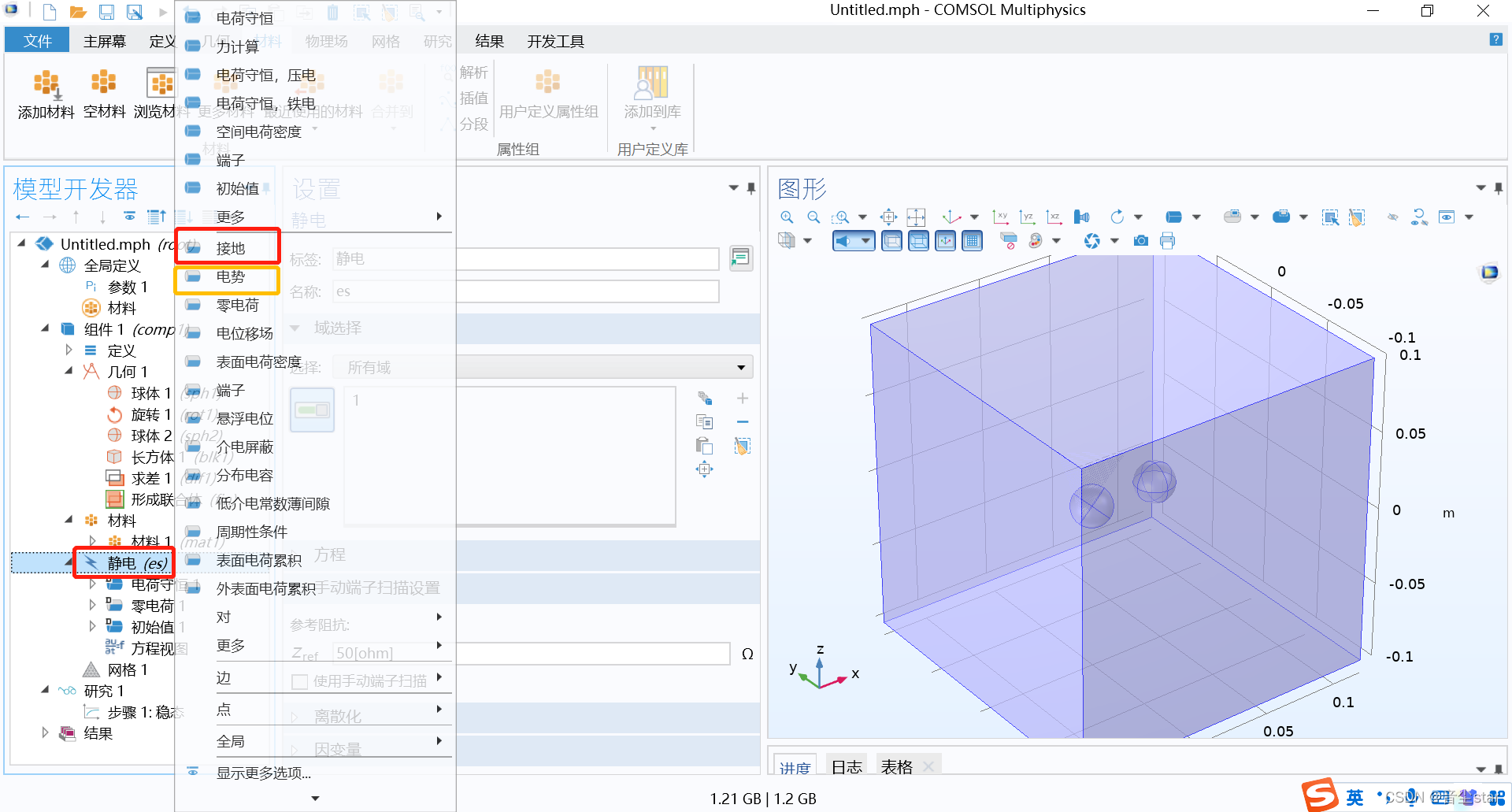
Task: Open the 开发工具 ribbon tab
Action: tap(556, 41)
